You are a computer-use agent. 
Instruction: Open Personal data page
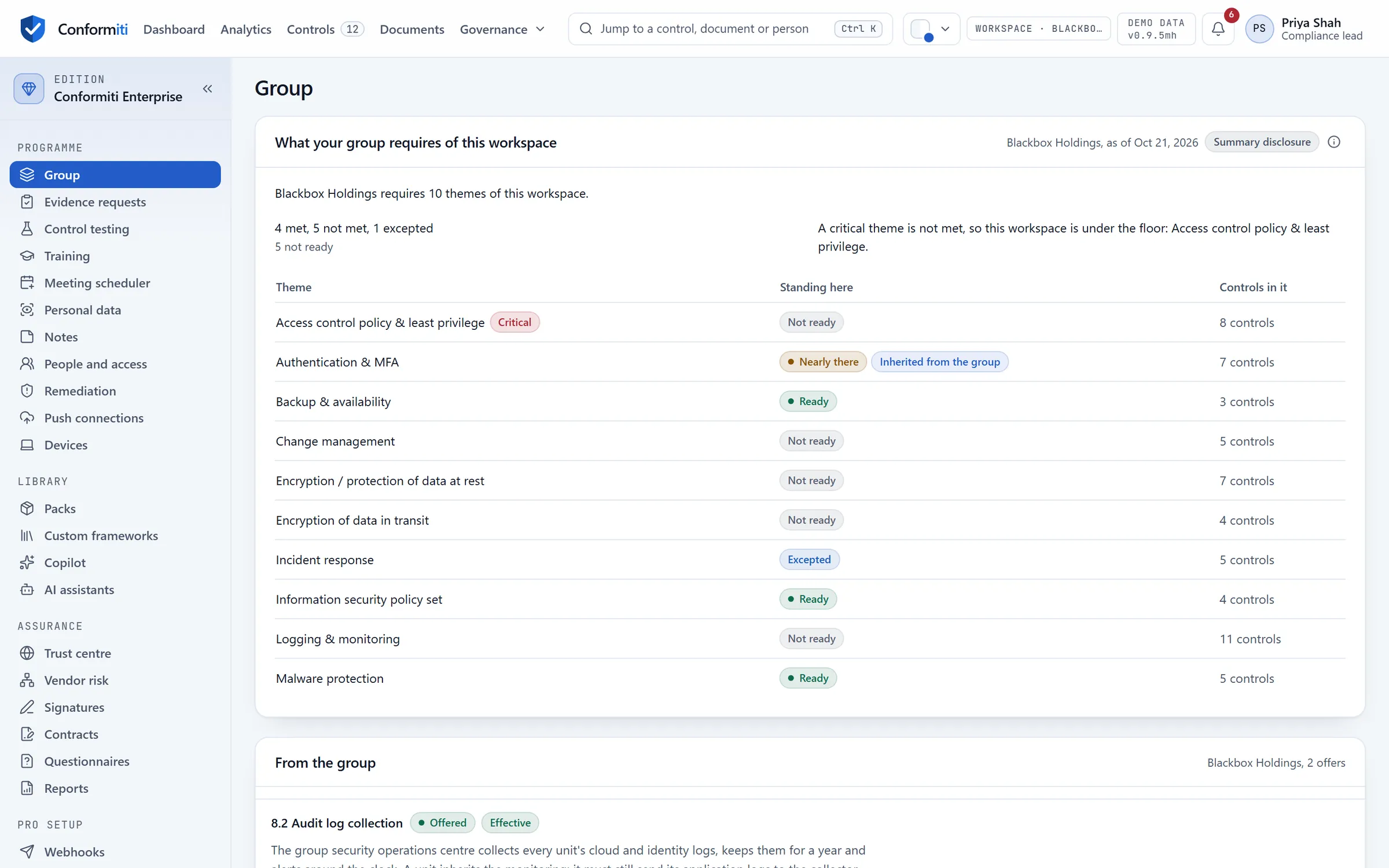pyautogui.click(x=115, y=310)
